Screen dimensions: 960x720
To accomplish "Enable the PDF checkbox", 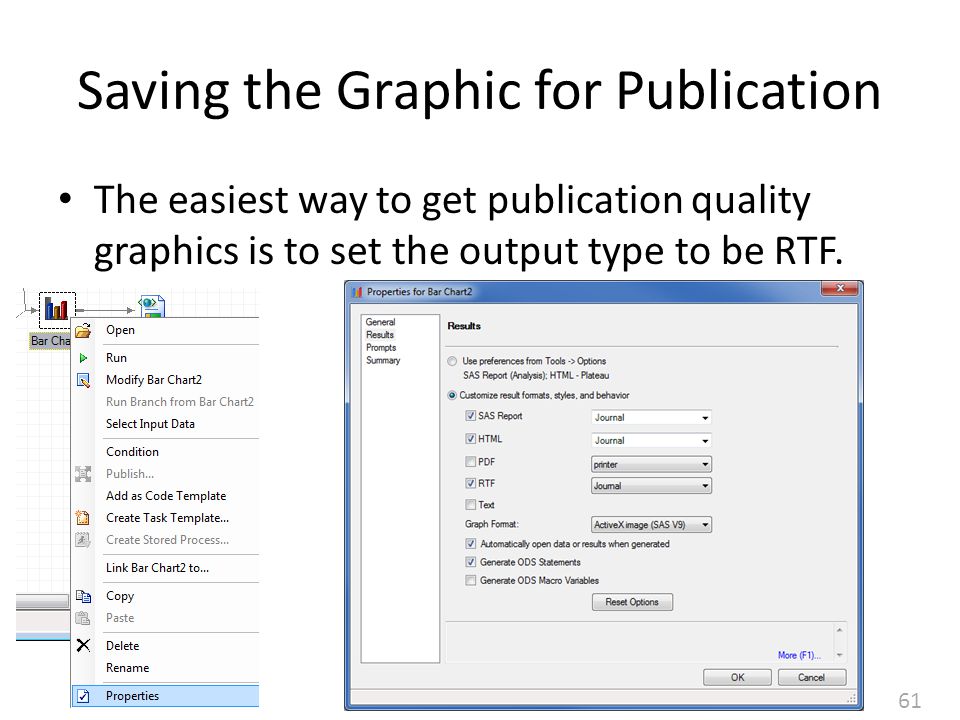I will [470, 462].
